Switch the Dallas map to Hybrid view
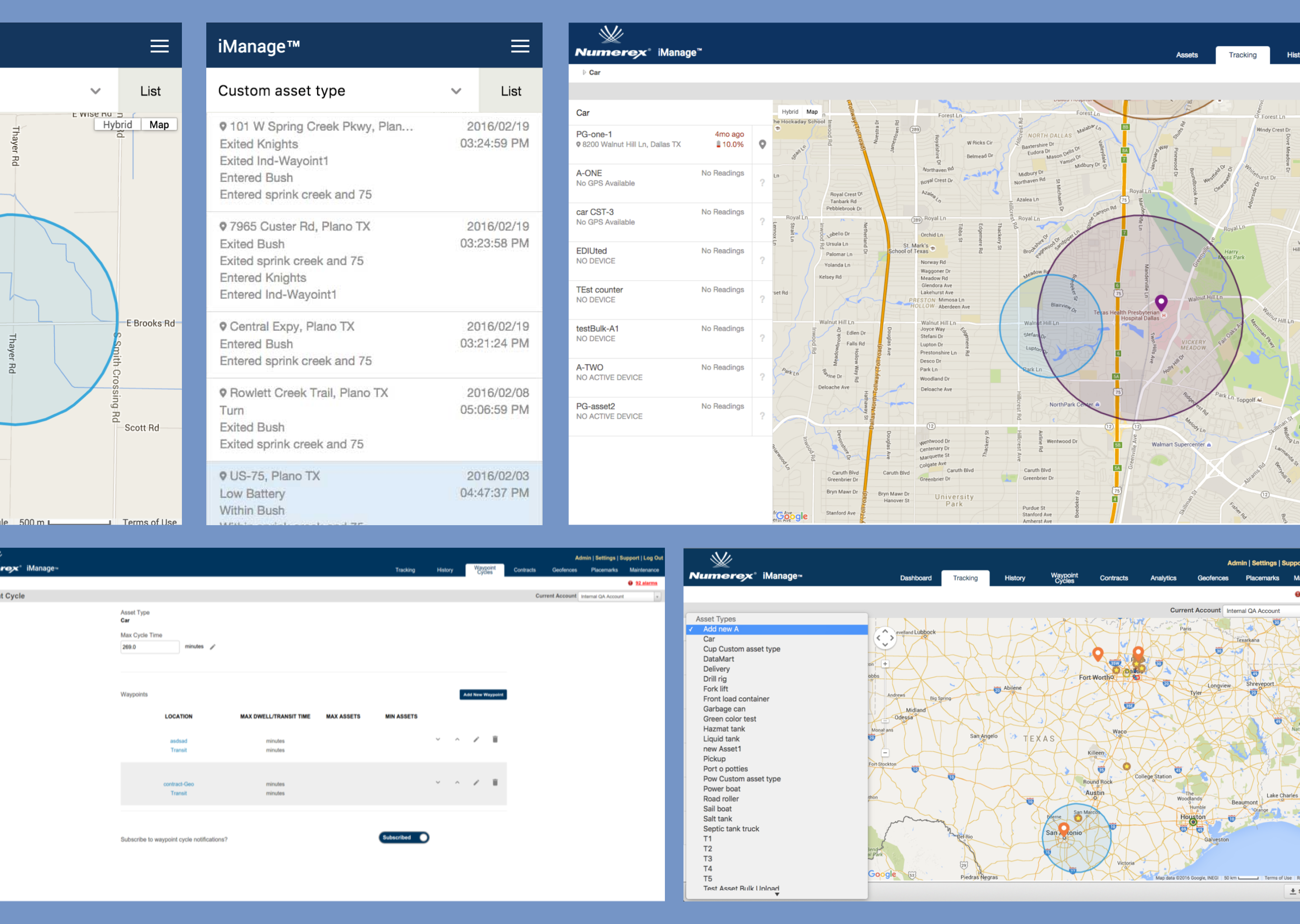This screenshot has height=924, width=1300. [x=790, y=111]
